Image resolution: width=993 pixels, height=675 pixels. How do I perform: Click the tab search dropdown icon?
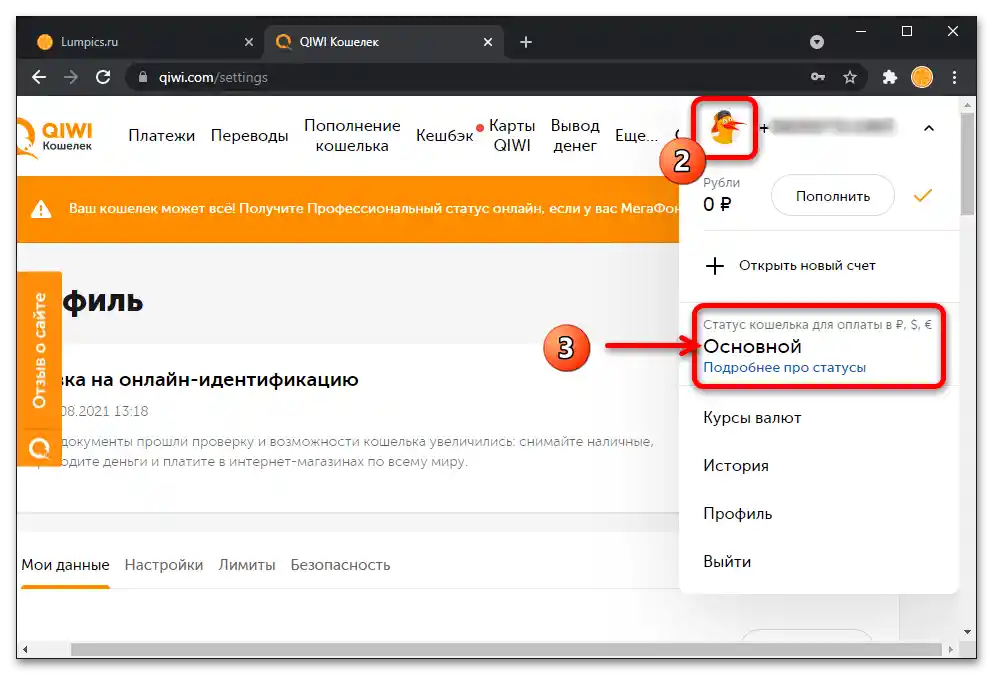coord(817,42)
